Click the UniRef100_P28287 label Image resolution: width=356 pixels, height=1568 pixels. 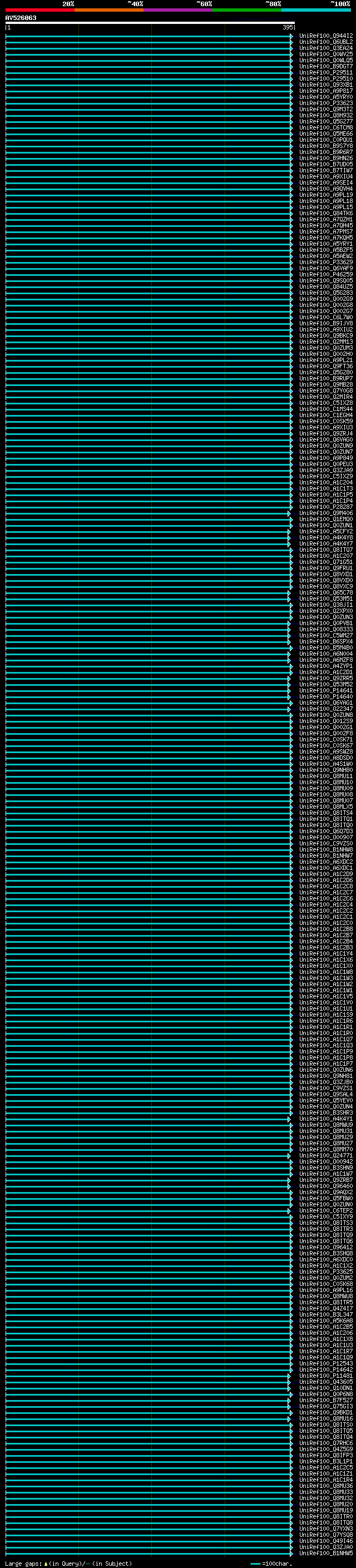[x=326, y=507]
